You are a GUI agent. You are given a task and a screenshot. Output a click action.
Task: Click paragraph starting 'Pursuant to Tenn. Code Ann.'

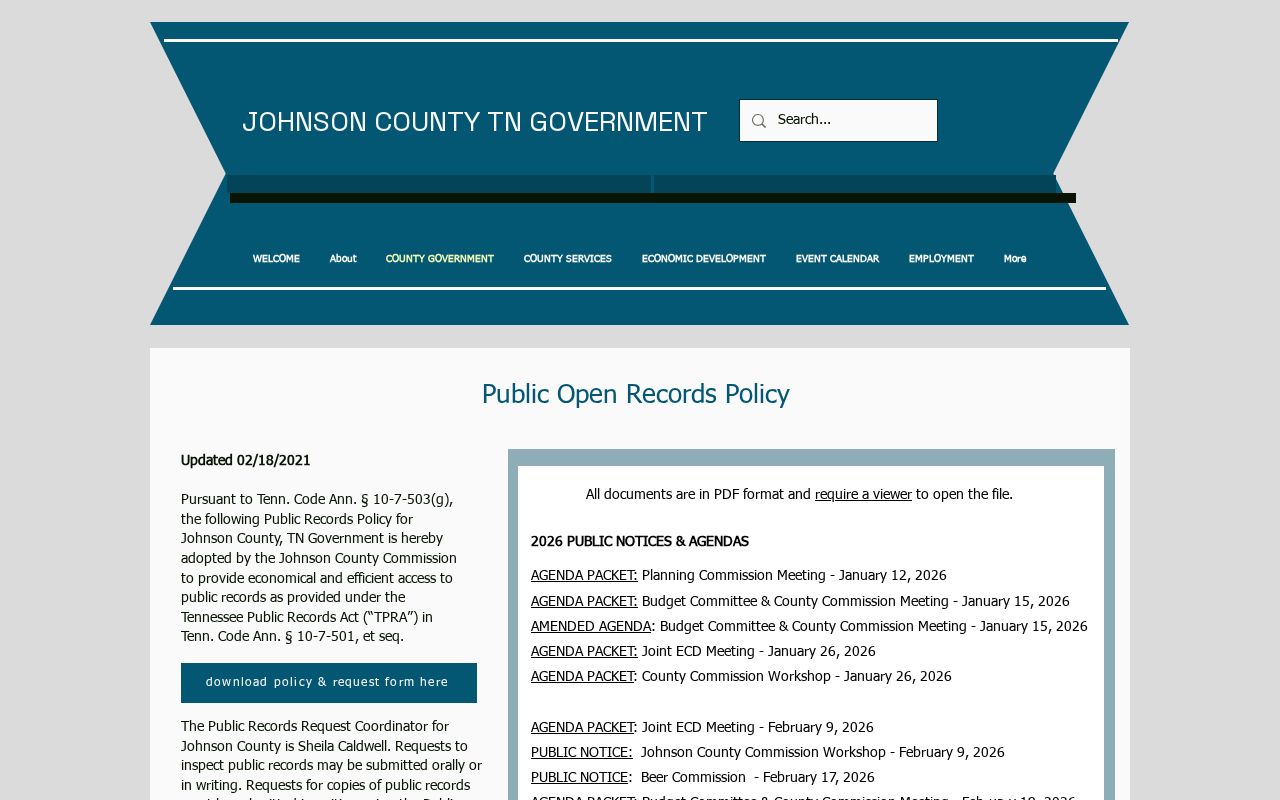(319, 568)
